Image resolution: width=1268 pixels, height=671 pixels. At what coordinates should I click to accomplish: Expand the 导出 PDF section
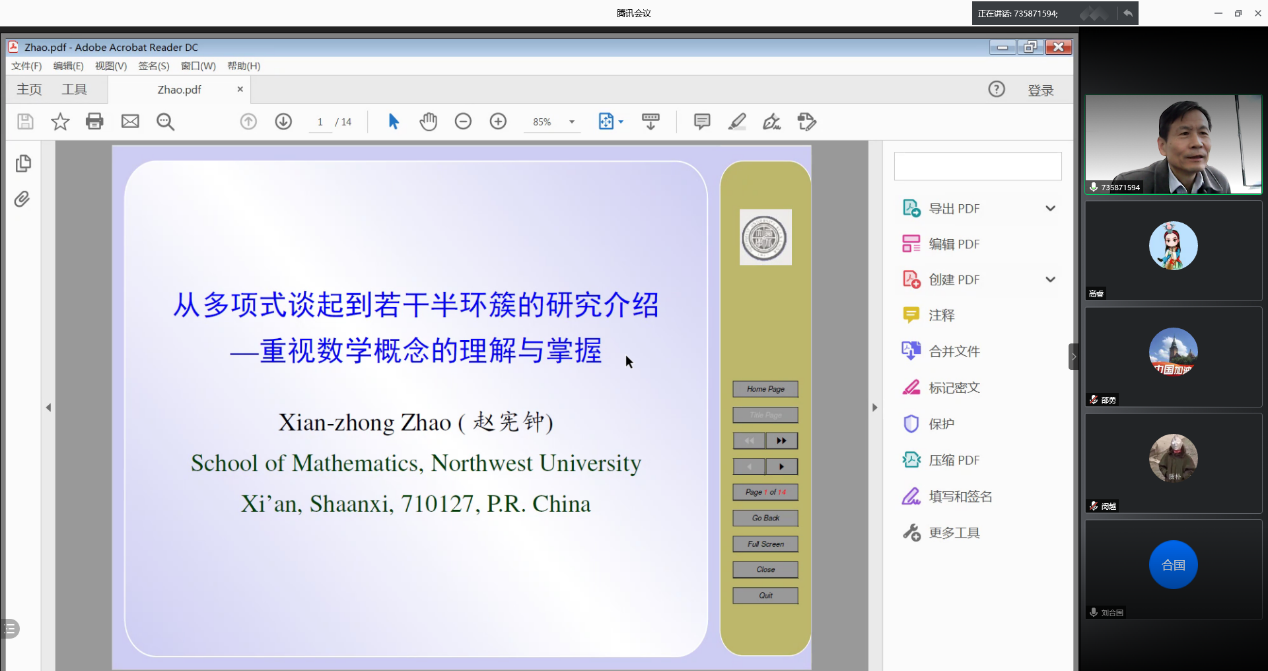pos(1050,208)
